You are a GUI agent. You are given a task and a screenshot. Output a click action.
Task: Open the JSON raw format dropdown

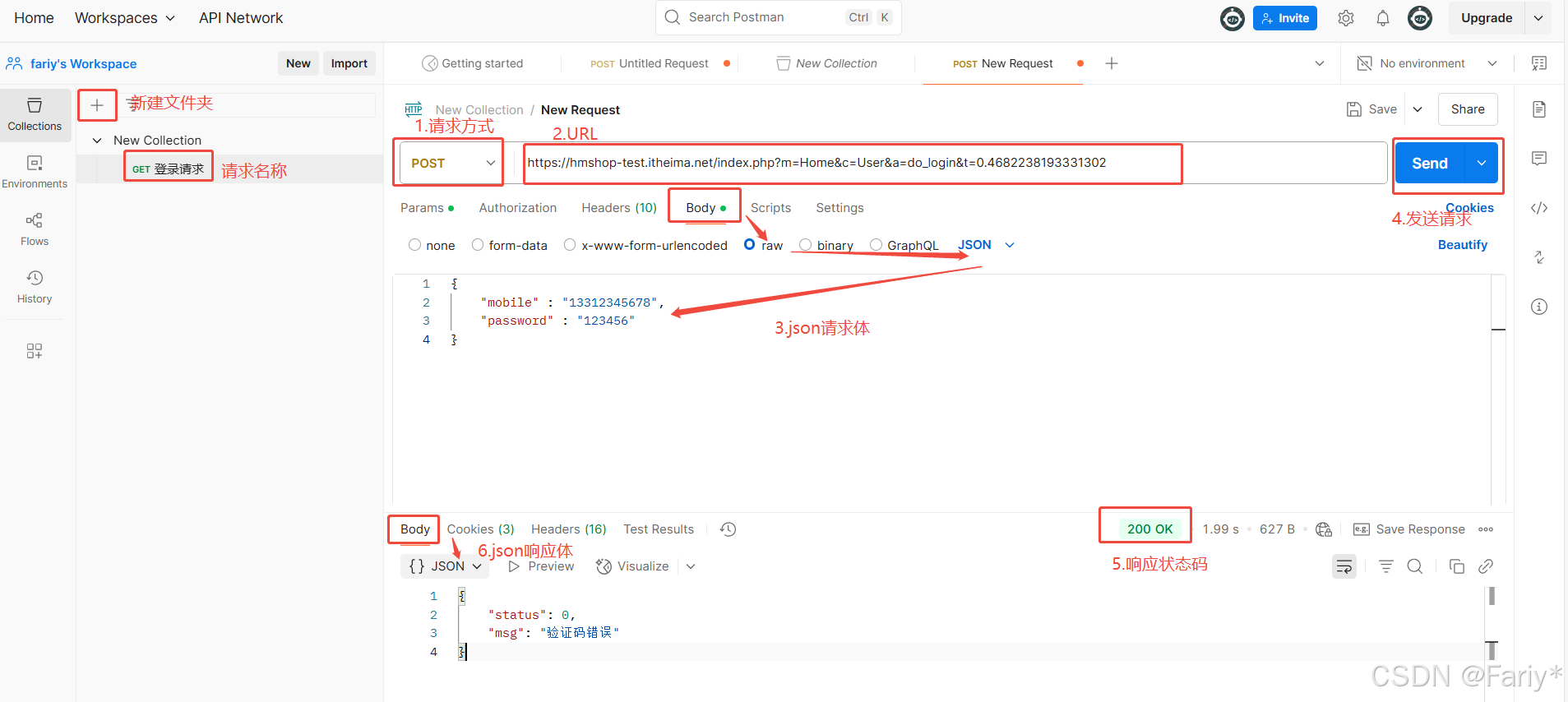[x=986, y=245]
